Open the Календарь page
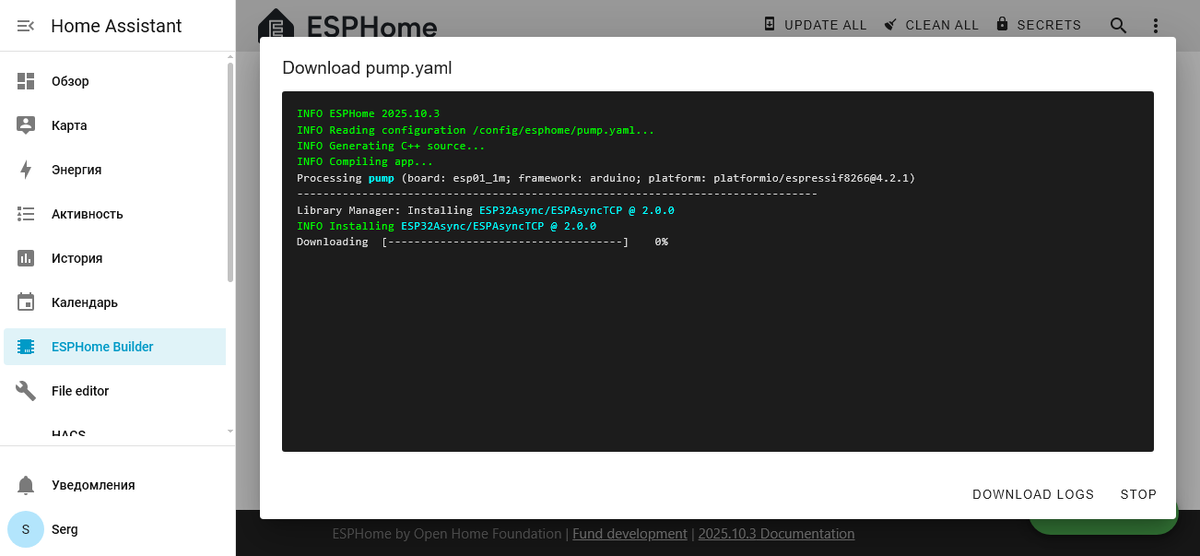Screen dimensions: 1200x556 click(x=115, y=302)
